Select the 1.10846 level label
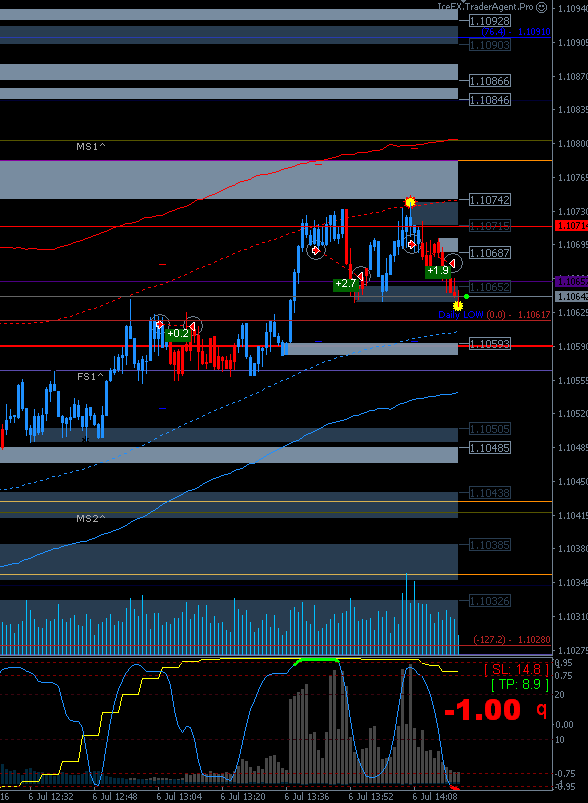The image size is (588, 803). click(490, 100)
